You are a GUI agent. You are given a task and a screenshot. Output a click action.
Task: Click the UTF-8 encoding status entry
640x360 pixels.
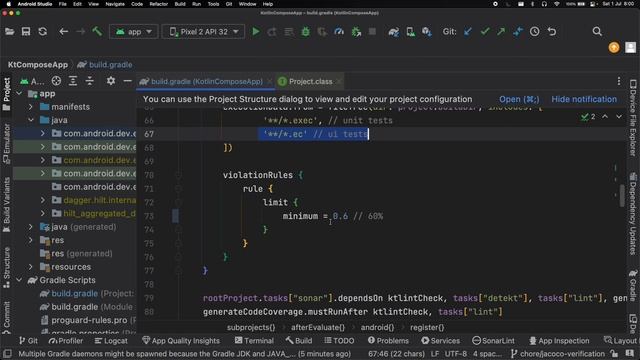point(456,354)
